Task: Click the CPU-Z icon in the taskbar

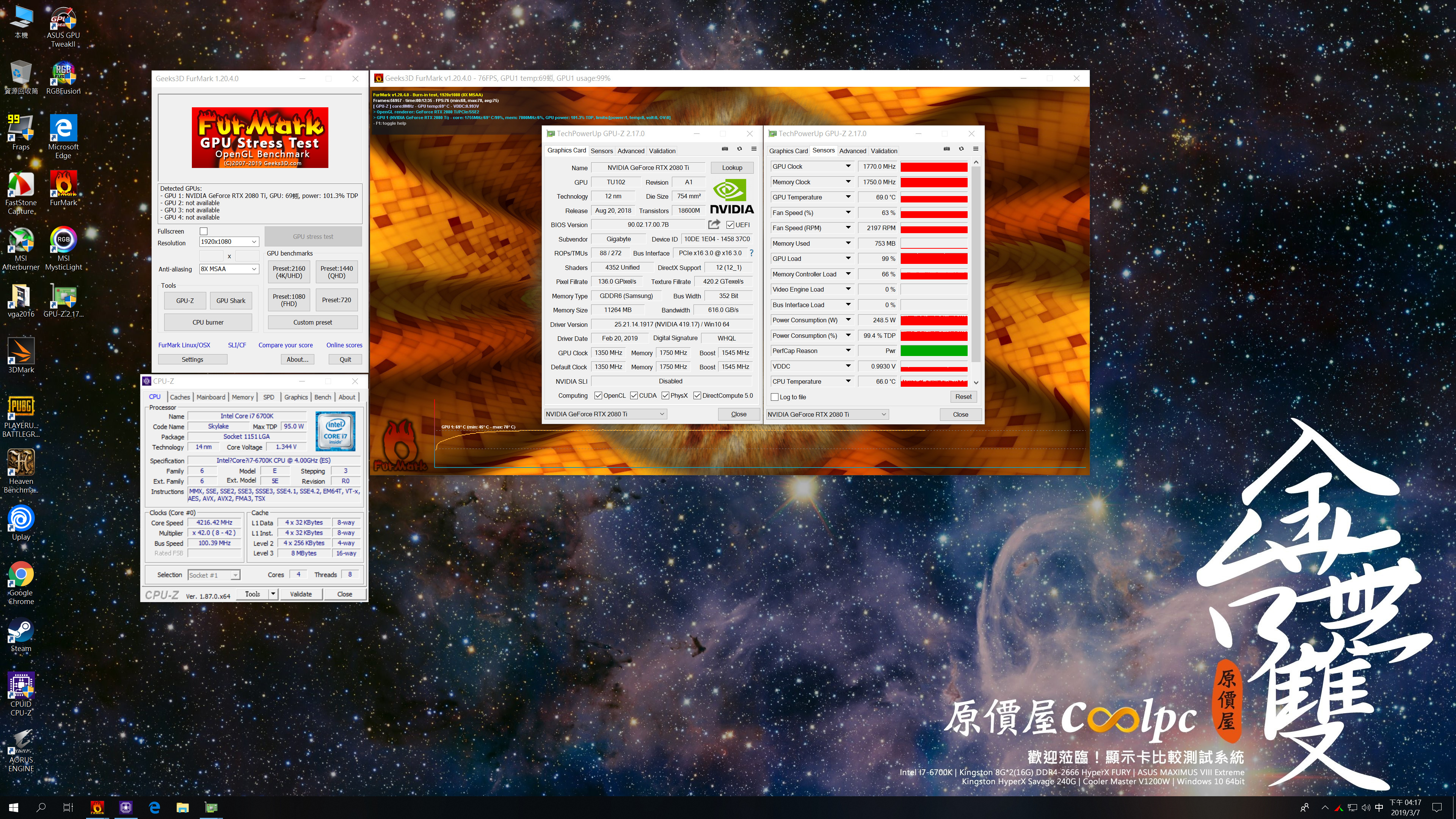Action: [126, 807]
